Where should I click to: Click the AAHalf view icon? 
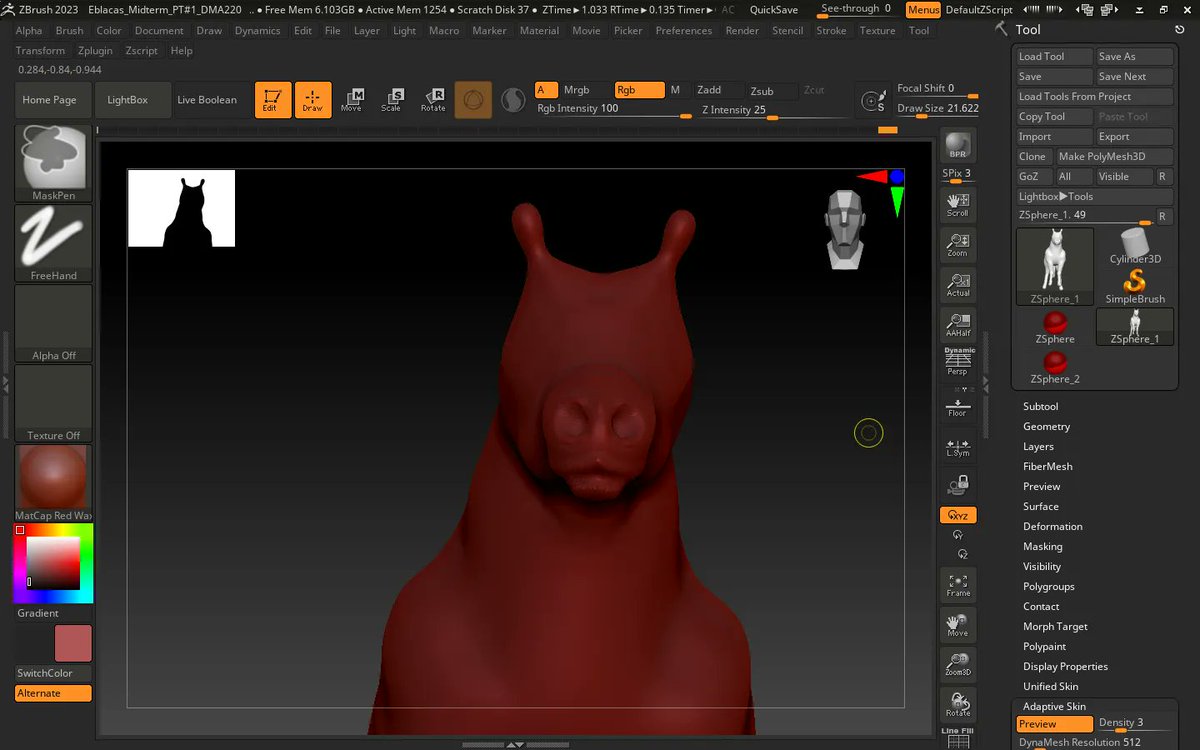958,324
